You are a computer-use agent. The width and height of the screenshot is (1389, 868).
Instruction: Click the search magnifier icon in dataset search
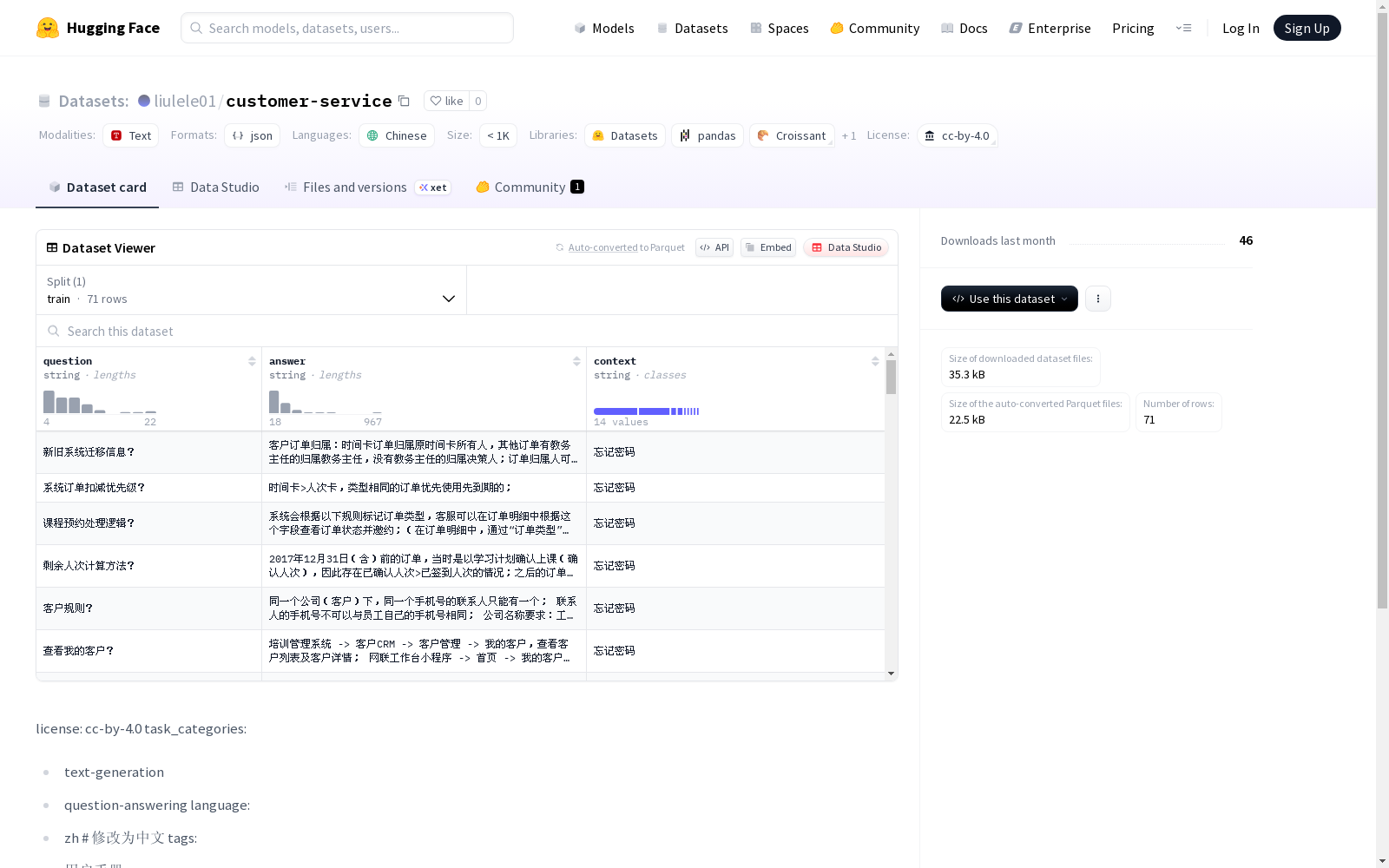[54, 331]
